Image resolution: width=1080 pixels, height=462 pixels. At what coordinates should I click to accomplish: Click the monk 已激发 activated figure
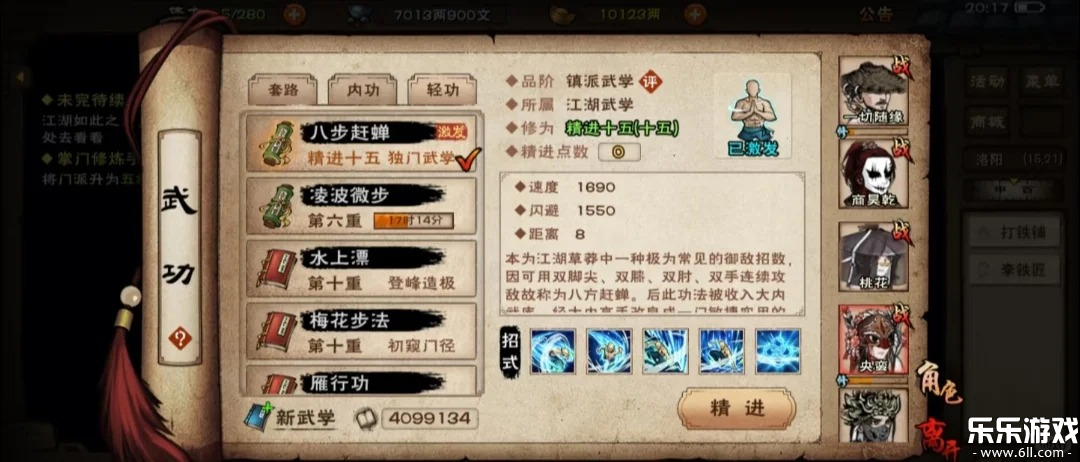(x=753, y=116)
